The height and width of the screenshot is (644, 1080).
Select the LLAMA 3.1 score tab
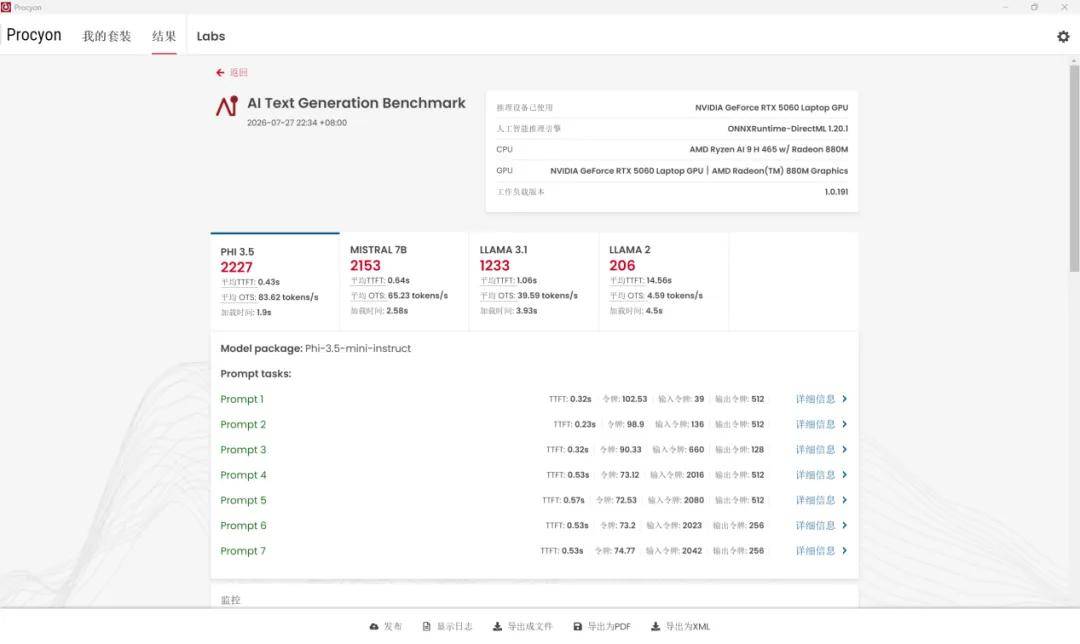pyautogui.click(x=534, y=282)
